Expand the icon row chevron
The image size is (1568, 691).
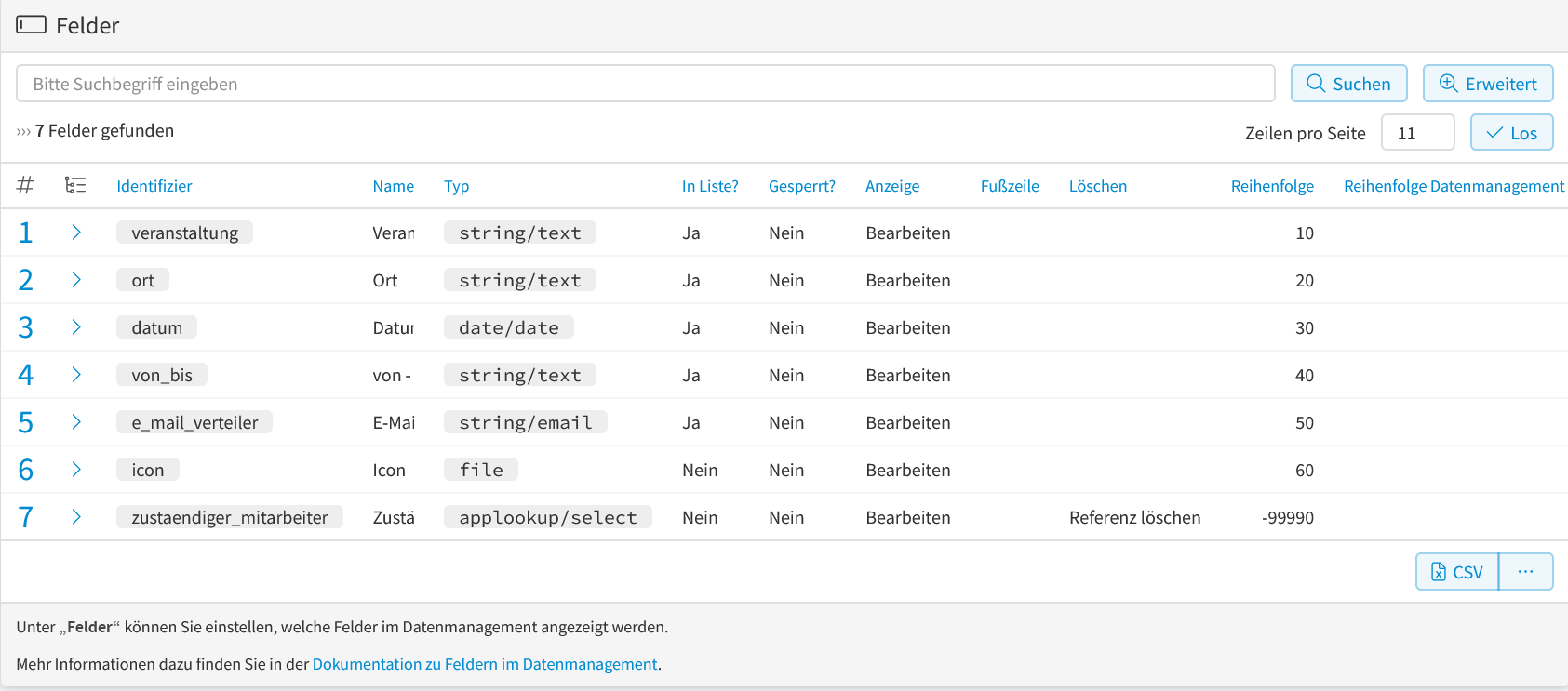click(x=76, y=470)
